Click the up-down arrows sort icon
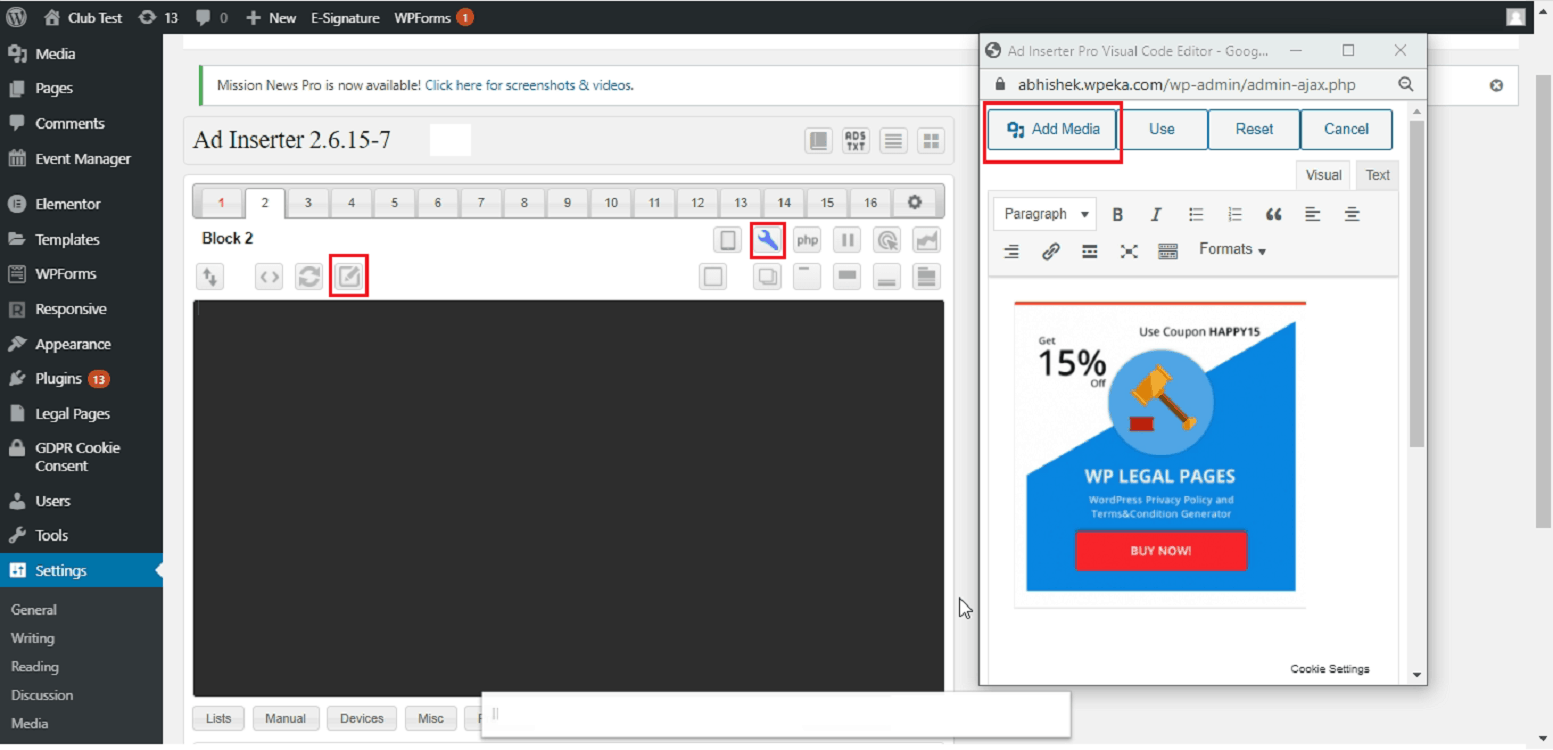1553x750 pixels. [x=210, y=277]
